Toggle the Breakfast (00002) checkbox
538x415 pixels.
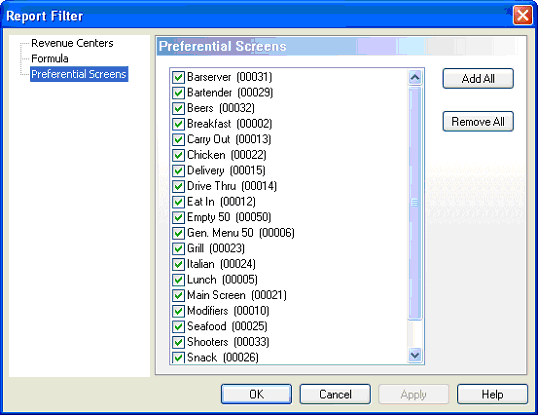(178, 124)
